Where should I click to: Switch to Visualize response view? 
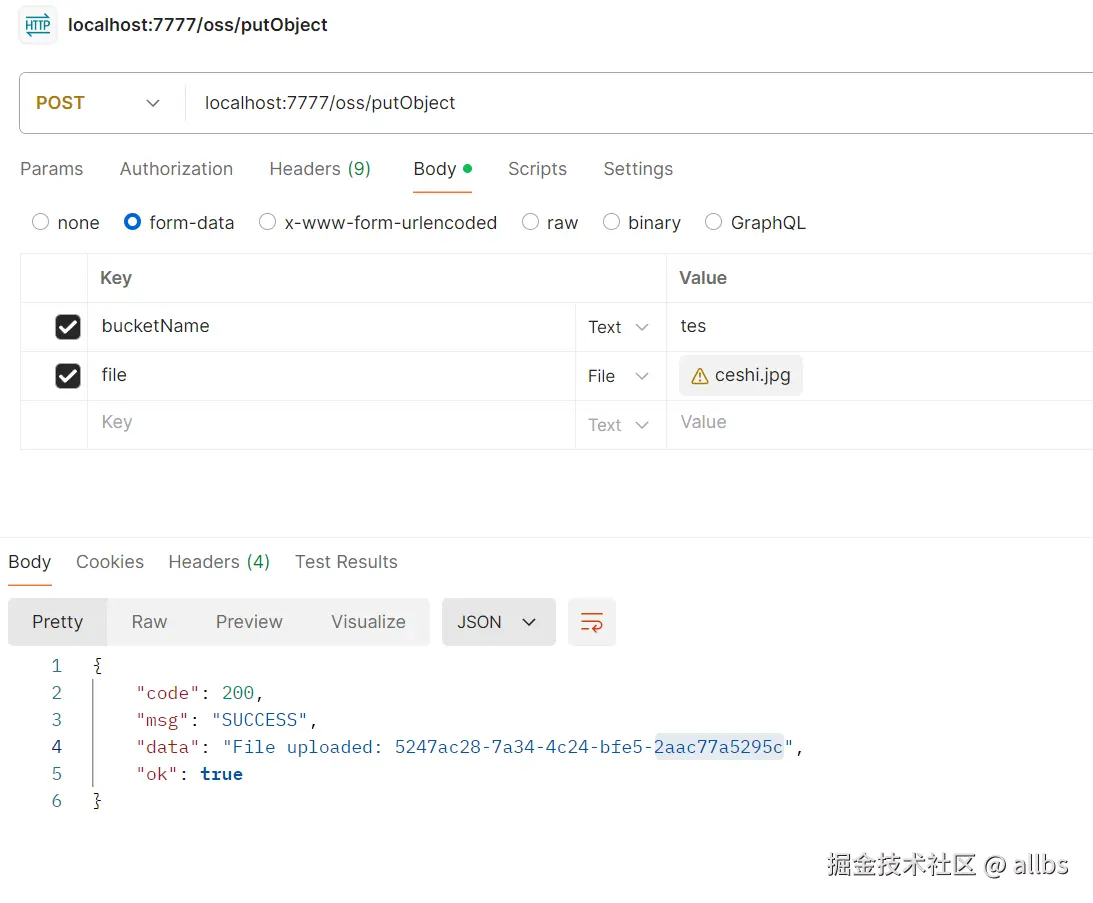[368, 622]
